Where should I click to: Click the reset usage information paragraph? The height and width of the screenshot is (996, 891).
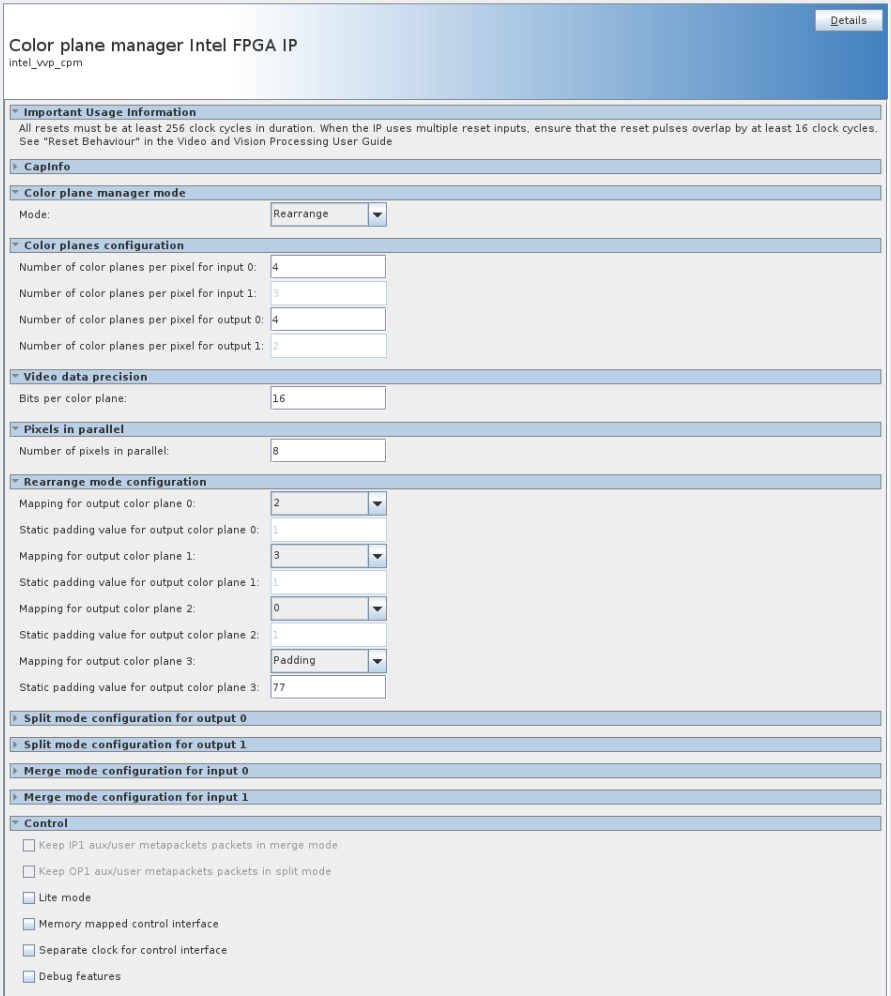448,135
